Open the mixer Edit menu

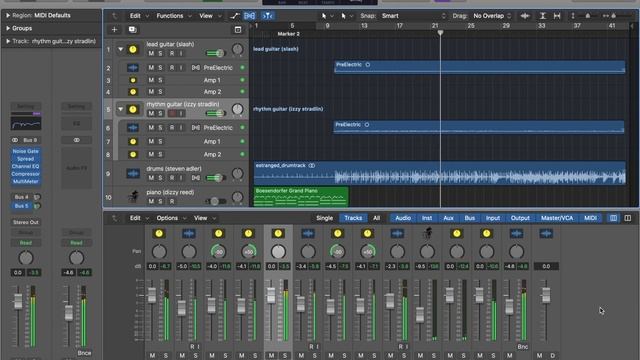pyautogui.click(x=138, y=218)
